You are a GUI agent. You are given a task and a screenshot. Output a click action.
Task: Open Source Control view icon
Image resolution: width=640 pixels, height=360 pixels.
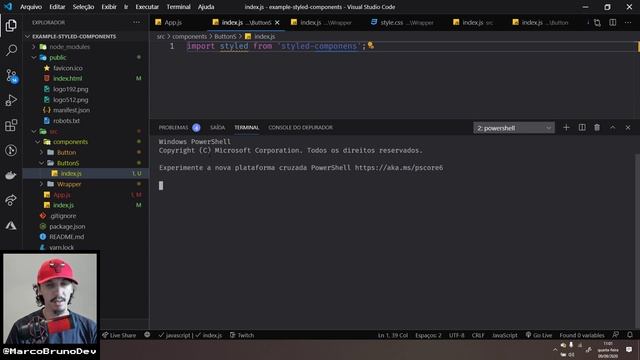pos(11,76)
